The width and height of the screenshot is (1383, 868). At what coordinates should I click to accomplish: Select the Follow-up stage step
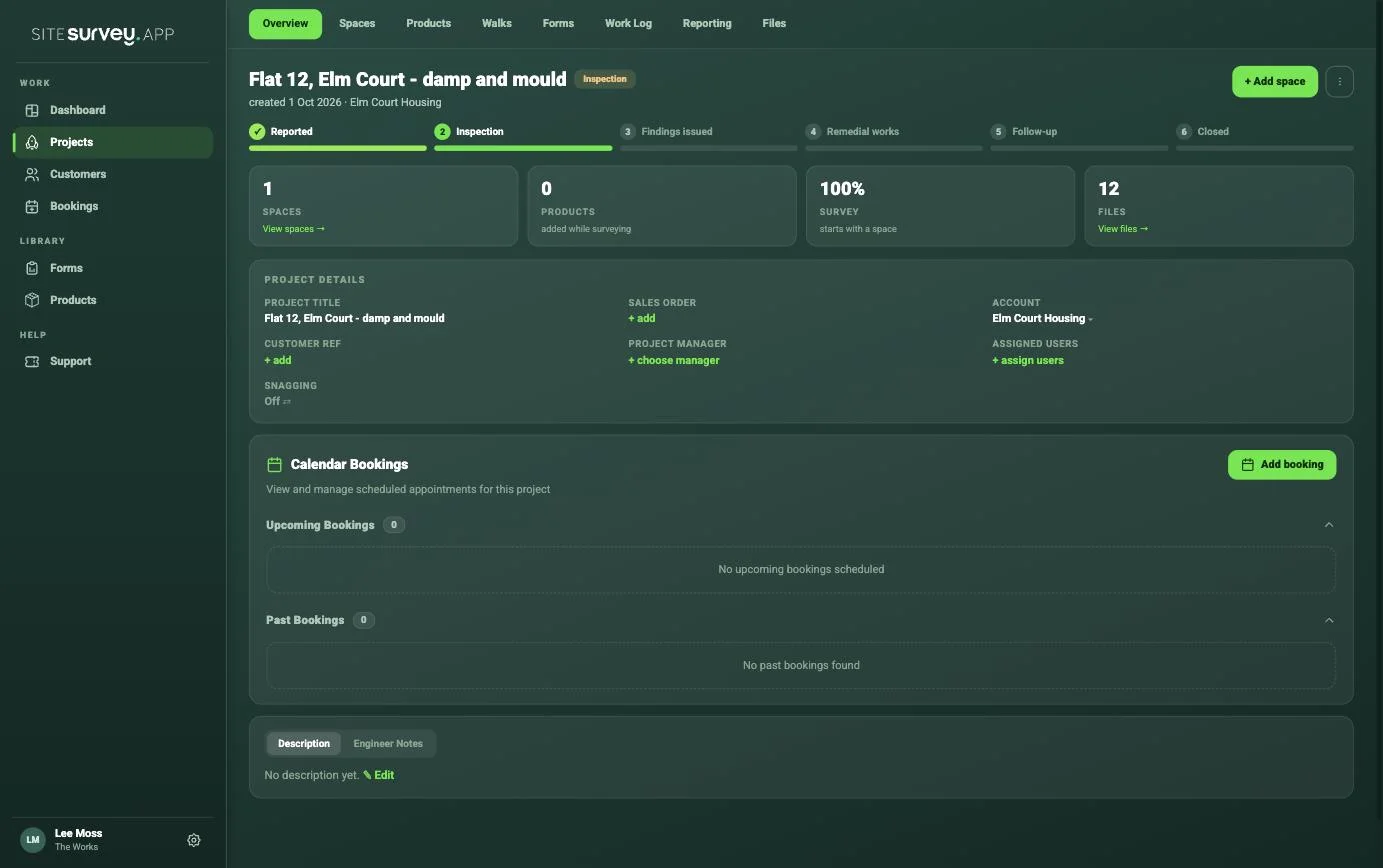pyautogui.click(x=1079, y=135)
